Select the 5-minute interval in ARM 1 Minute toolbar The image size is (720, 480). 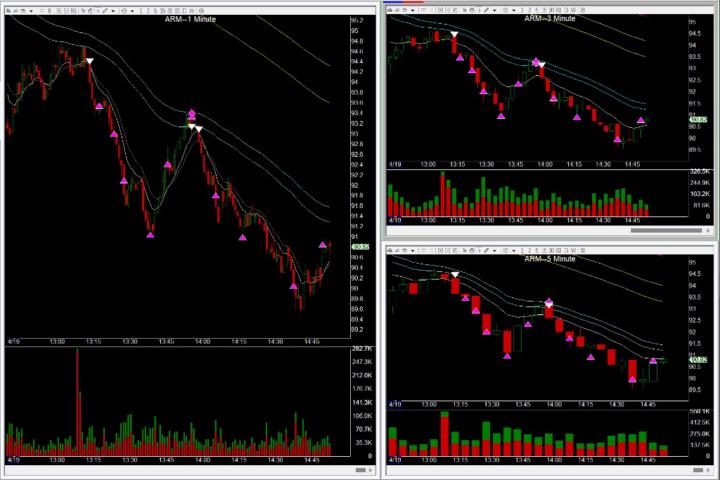pyautogui.click(x=156, y=10)
